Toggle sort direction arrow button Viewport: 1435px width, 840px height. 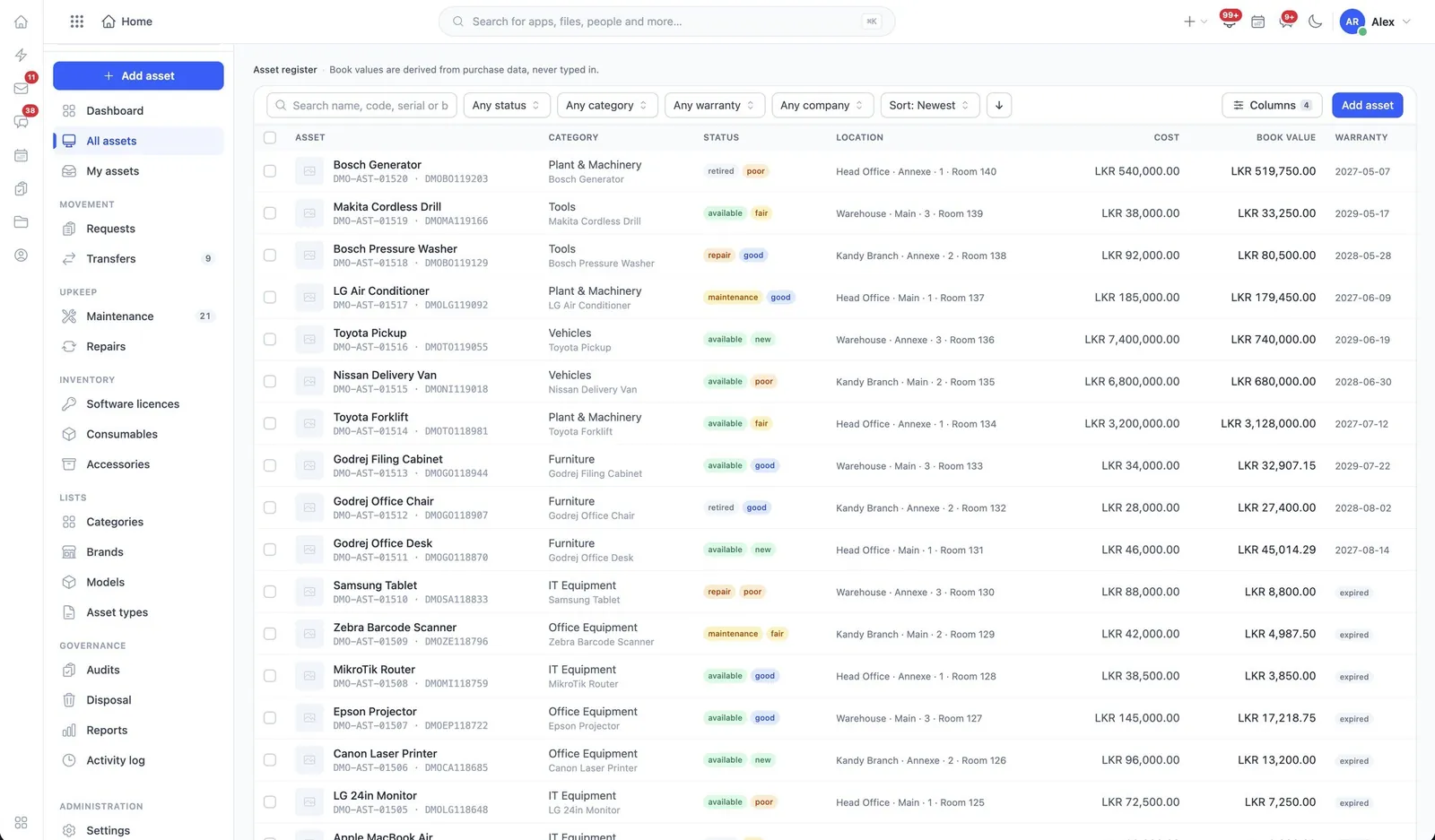point(999,105)
